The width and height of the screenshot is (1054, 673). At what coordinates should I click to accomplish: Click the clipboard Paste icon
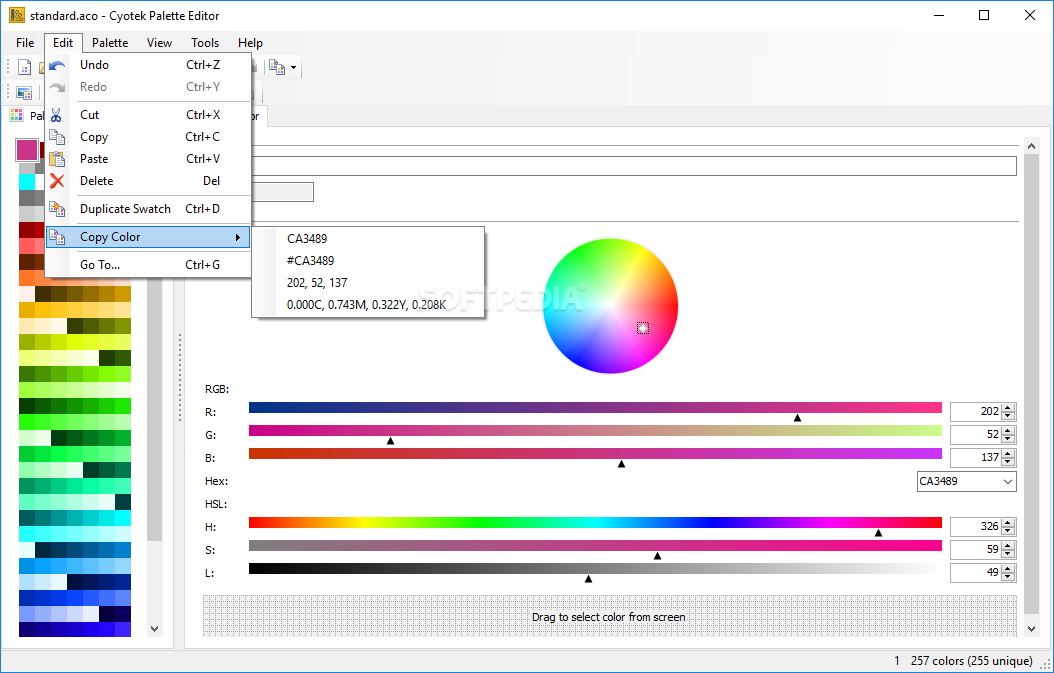click(57, 159)
